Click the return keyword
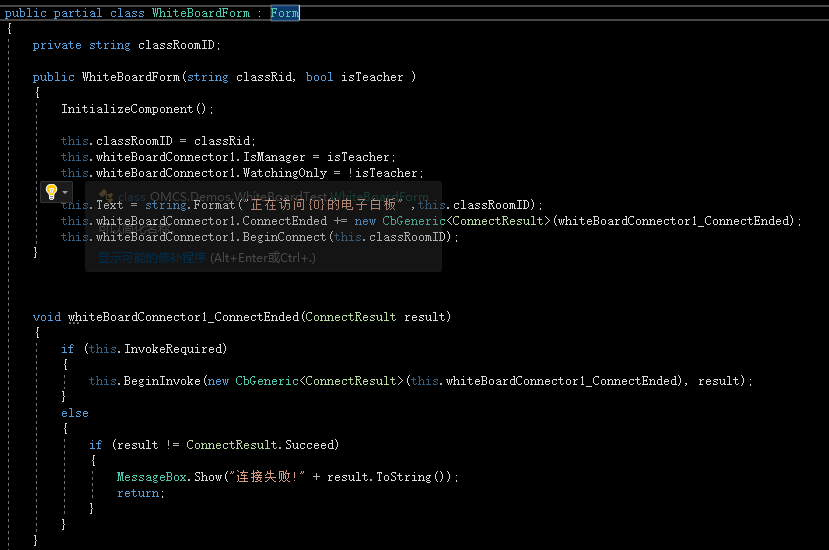The width and height of the screenshot is (829, 550). pos(138,493)
